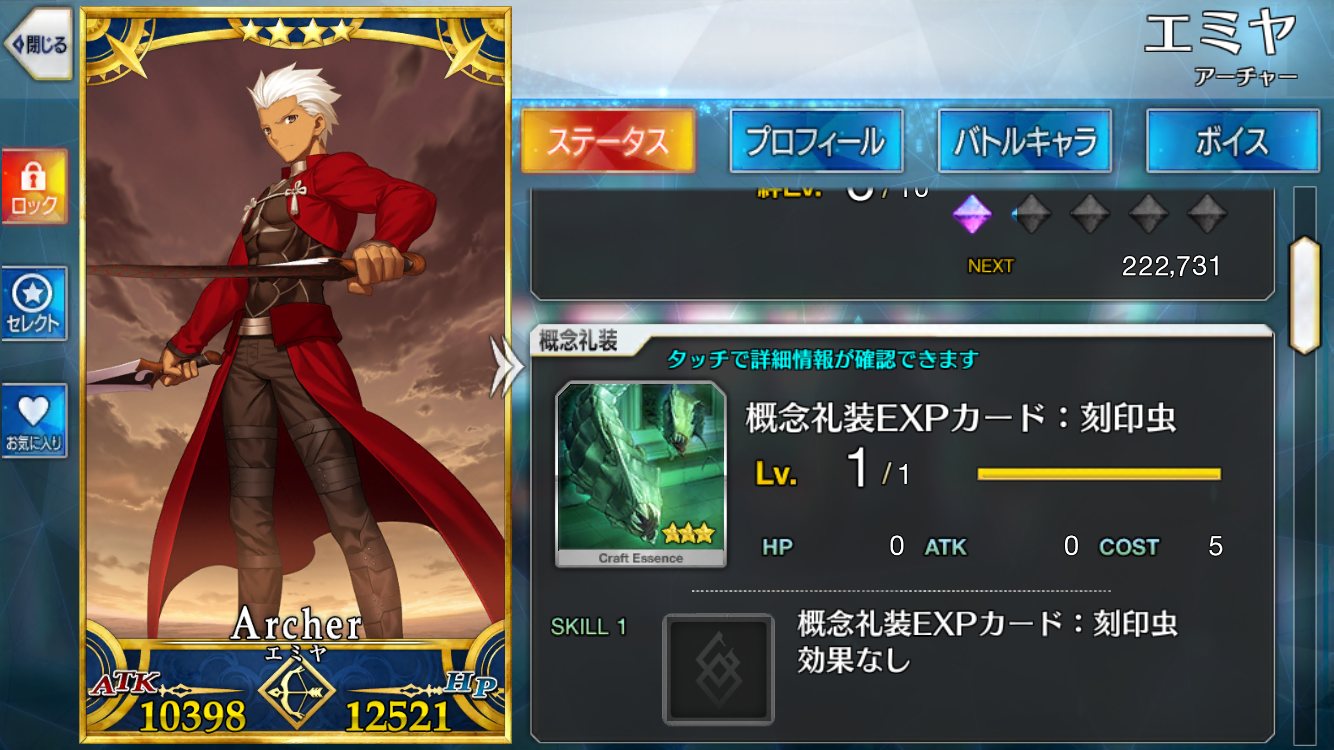Viewport: 1334px width, 750px height.
Task: Click the ATK value 10398 on card
Action: pos(193,715)
